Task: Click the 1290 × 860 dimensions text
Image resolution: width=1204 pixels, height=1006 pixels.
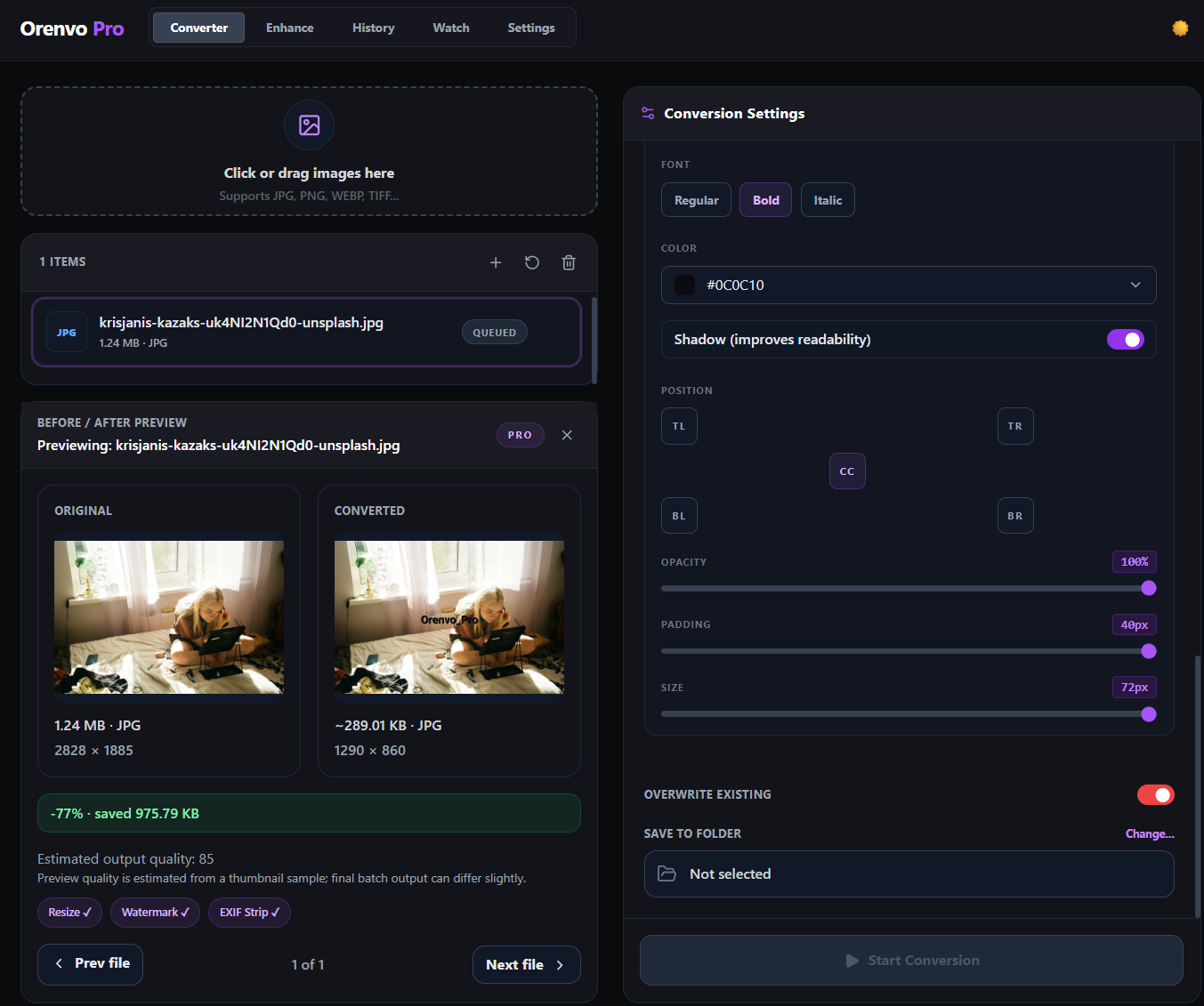Action: [x=370, y=751]
